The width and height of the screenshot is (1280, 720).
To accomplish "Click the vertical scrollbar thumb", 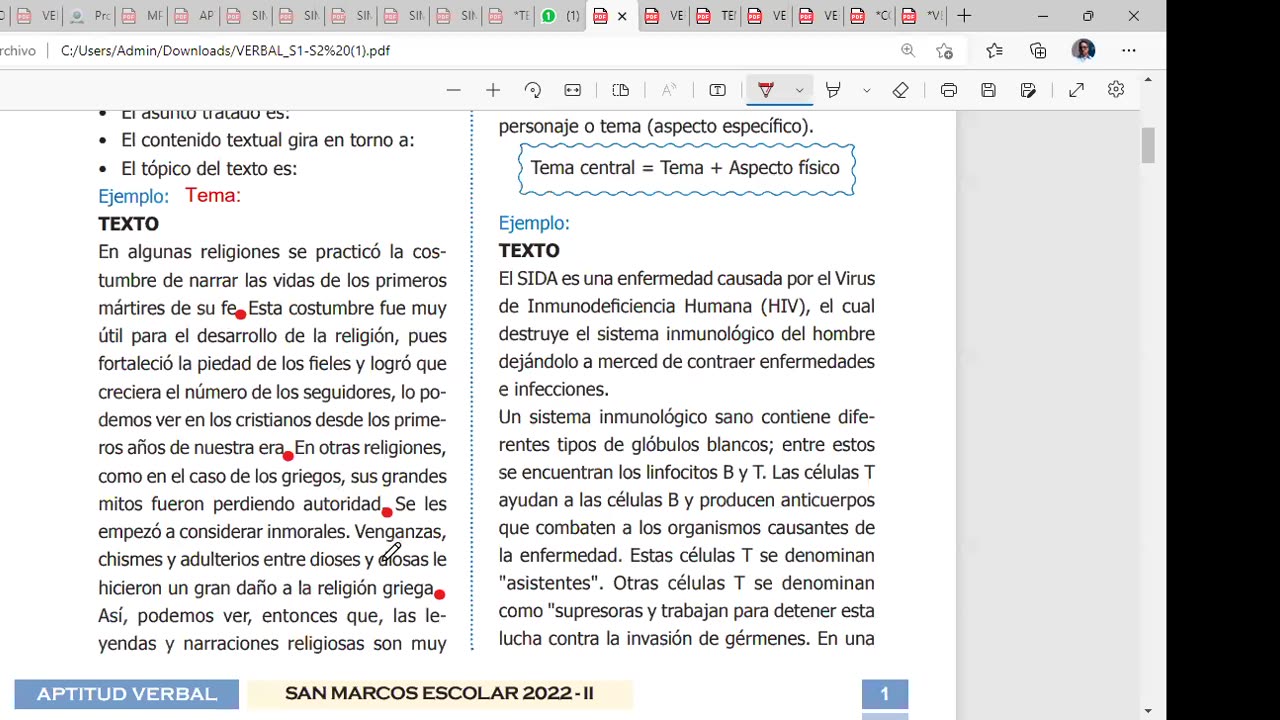I will pos(1148,146).
